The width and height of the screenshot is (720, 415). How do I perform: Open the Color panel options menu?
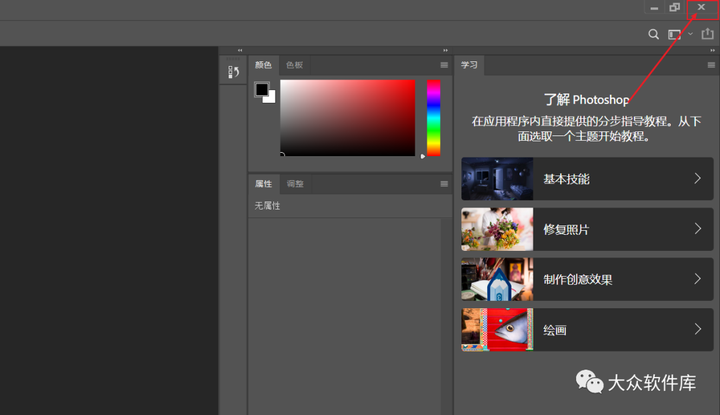coord(444,65)
